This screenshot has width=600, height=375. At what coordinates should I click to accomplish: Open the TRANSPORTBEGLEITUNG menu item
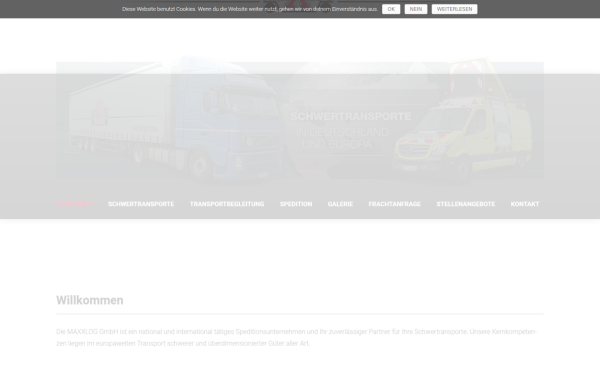pos(227,204)
